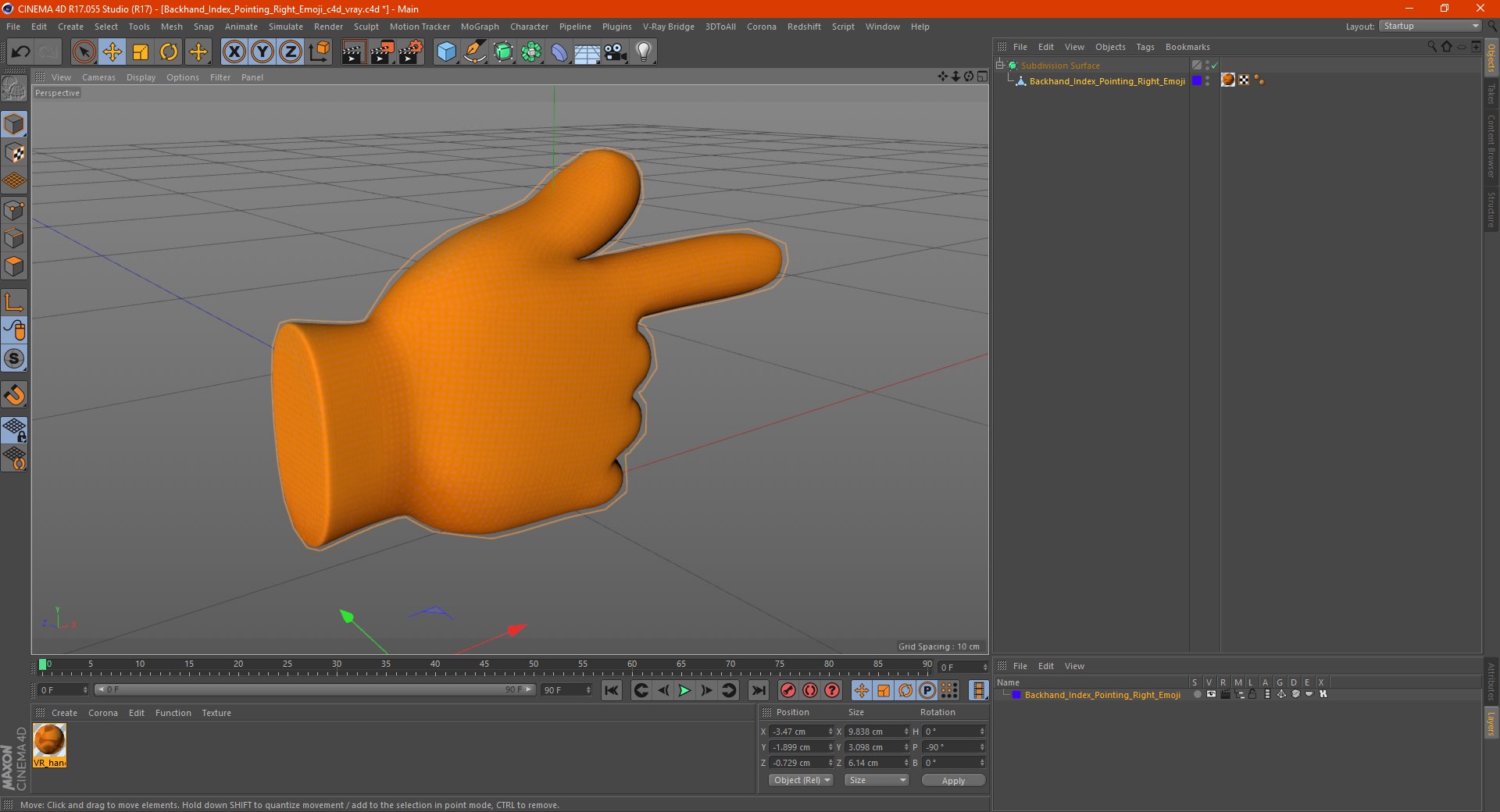Open the viewport Display menu
This screenshot has width=1500, height=812.
coord(141,77)
